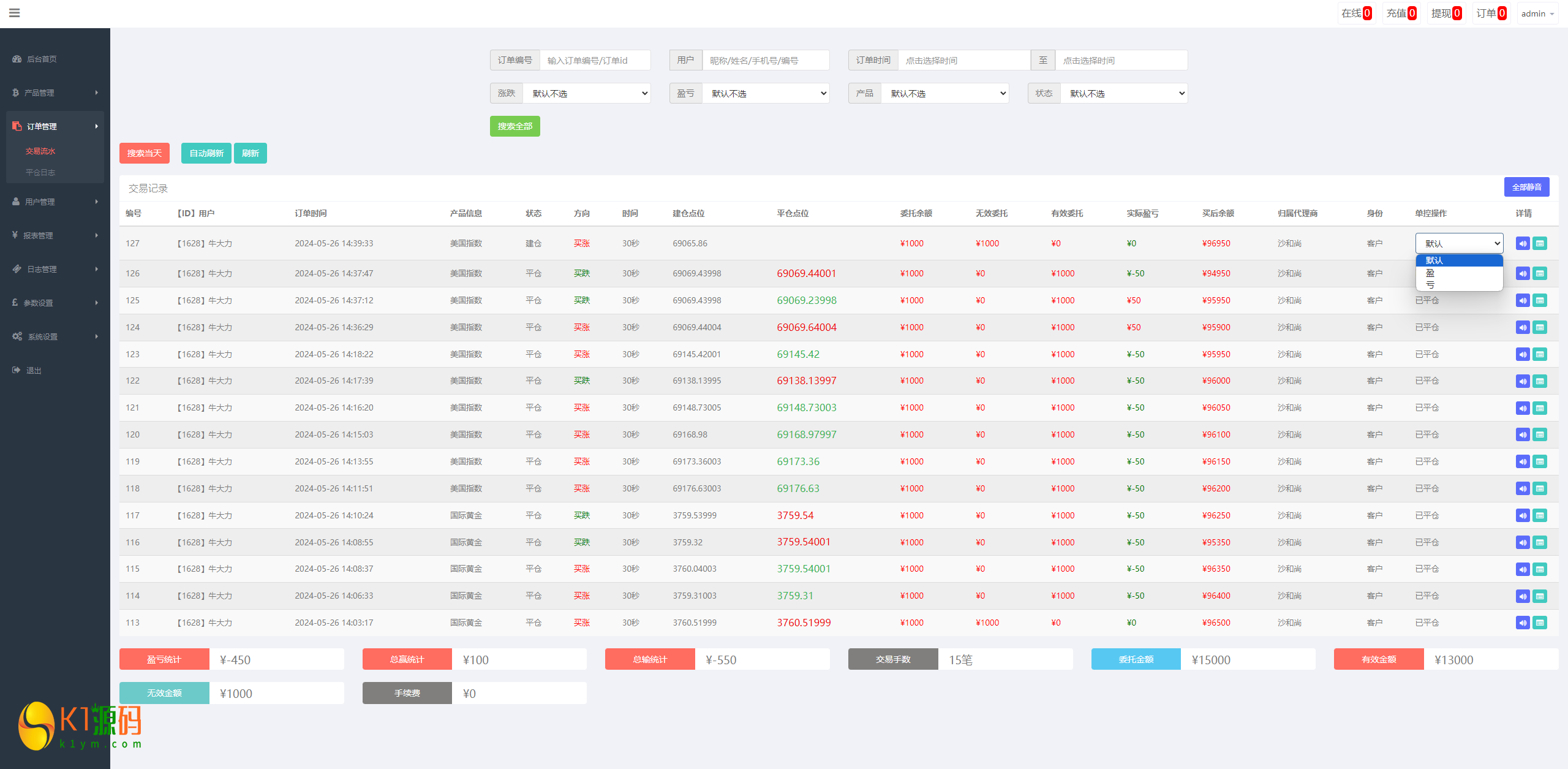Click sound icon for order 113
The width and height of the screenshot is (1568, 769).
(x=1523, y=623)
